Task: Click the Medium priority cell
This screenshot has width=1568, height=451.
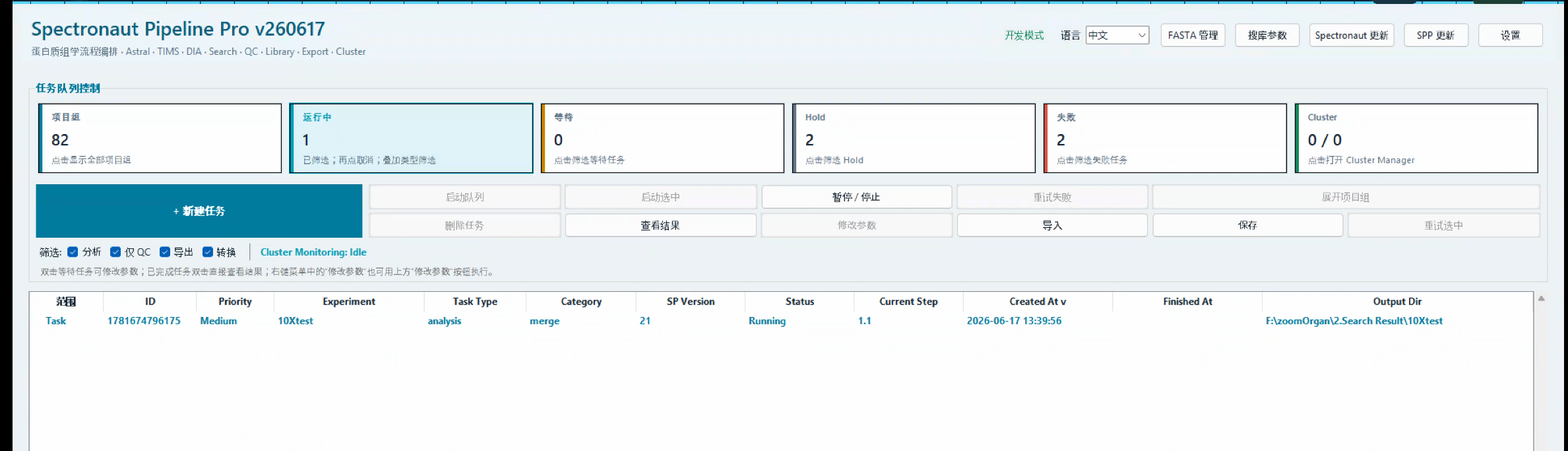Action: tap(218, 321)
